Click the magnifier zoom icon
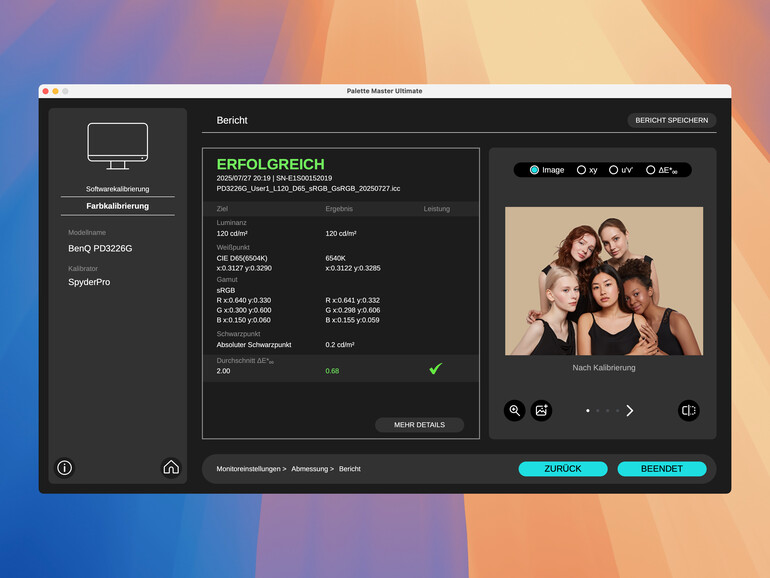The image size is (770, 578). tap(514, 411)
